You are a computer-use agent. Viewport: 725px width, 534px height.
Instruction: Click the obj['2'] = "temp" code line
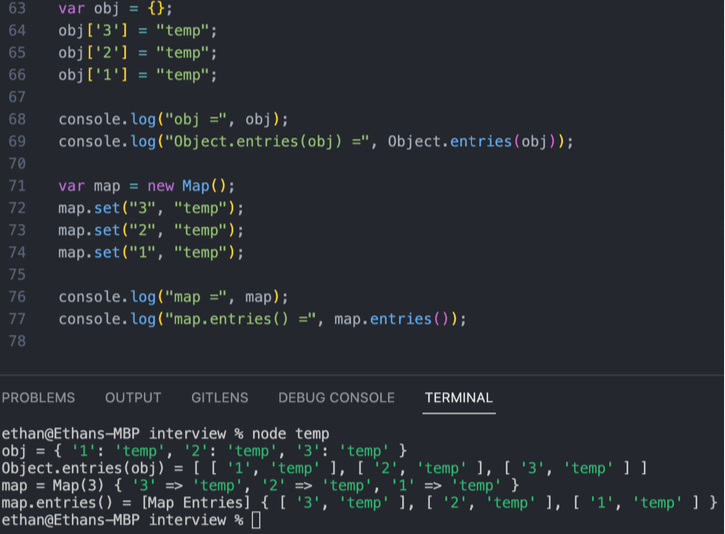(137, 53)
